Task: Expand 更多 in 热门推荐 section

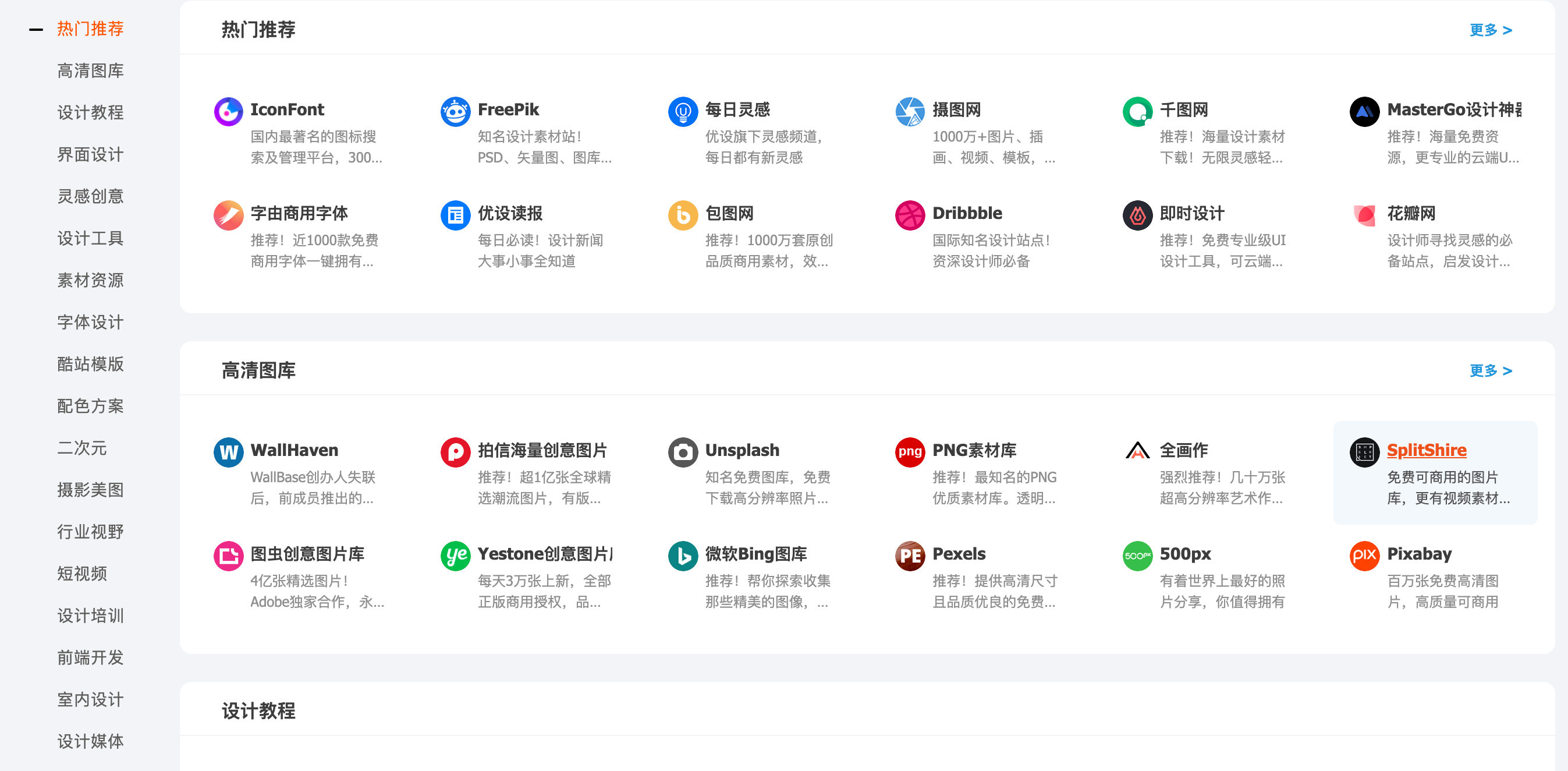Action: click(x=1490, y=30)
